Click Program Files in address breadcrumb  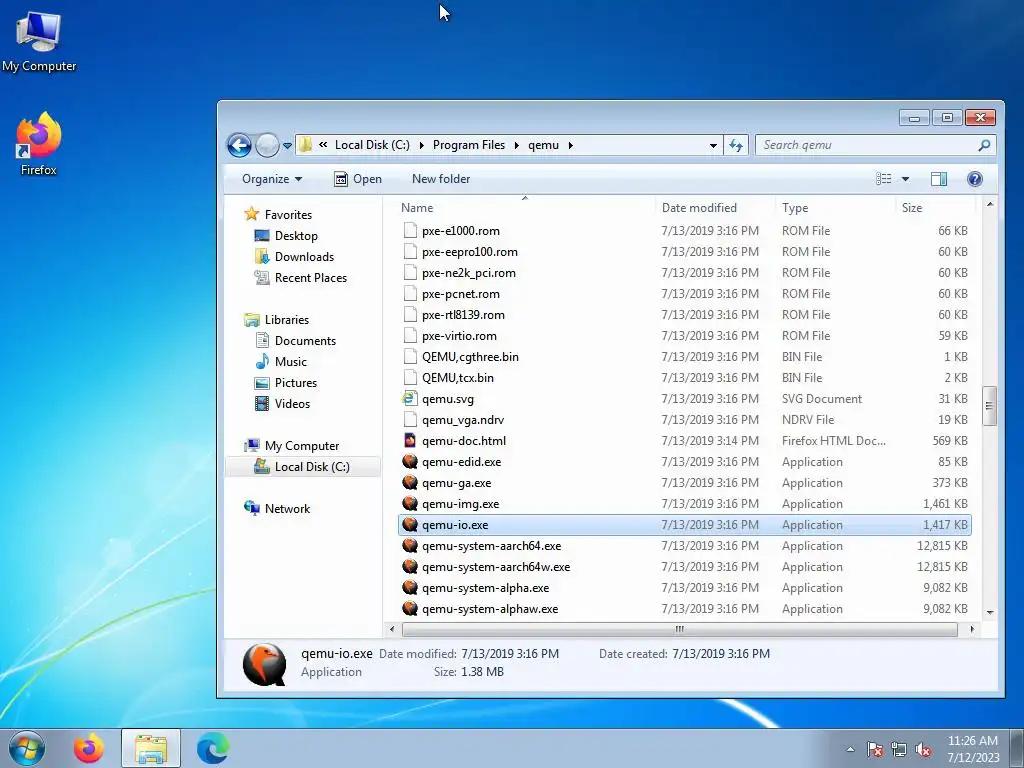tap(469, 145)
